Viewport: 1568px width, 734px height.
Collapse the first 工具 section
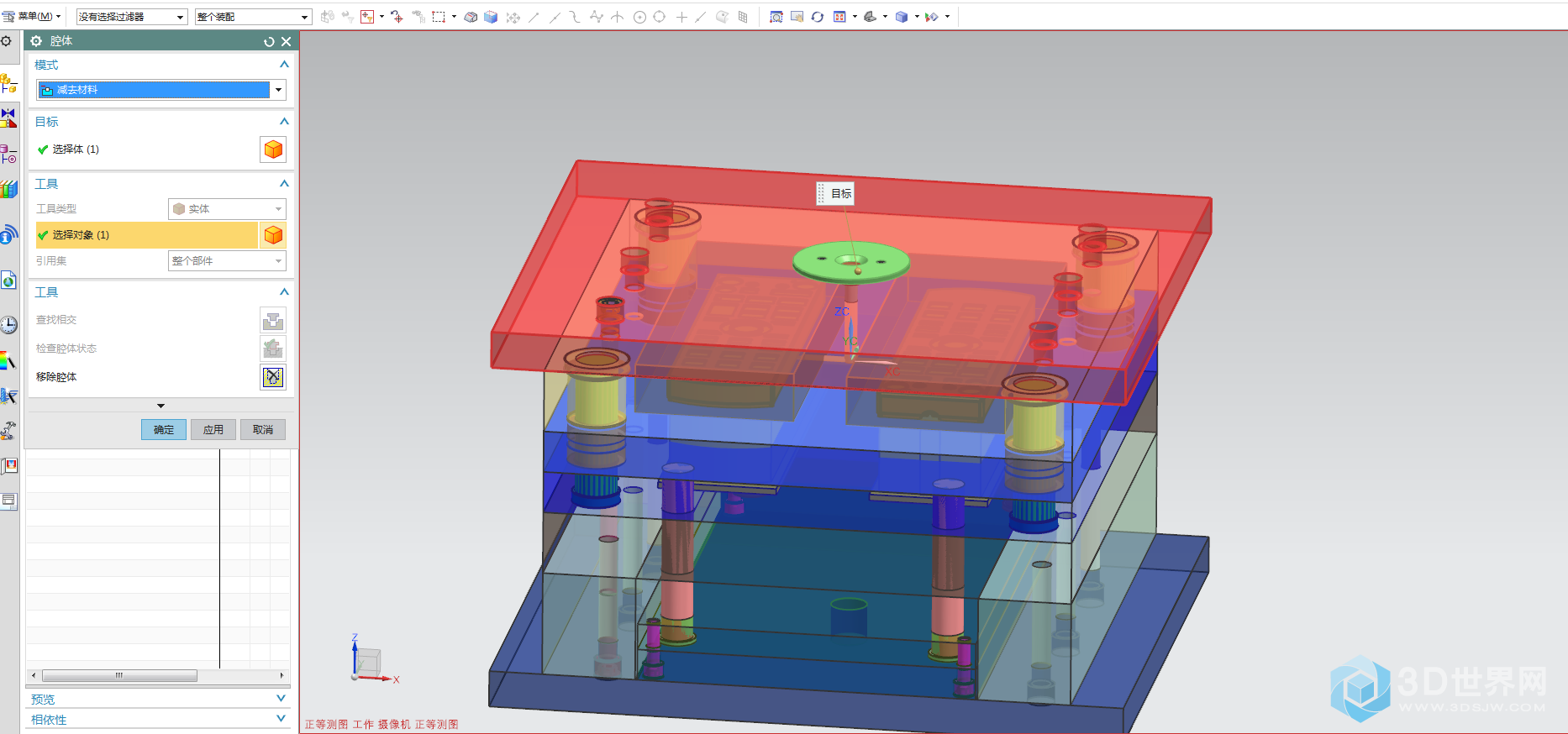(284, 184)
